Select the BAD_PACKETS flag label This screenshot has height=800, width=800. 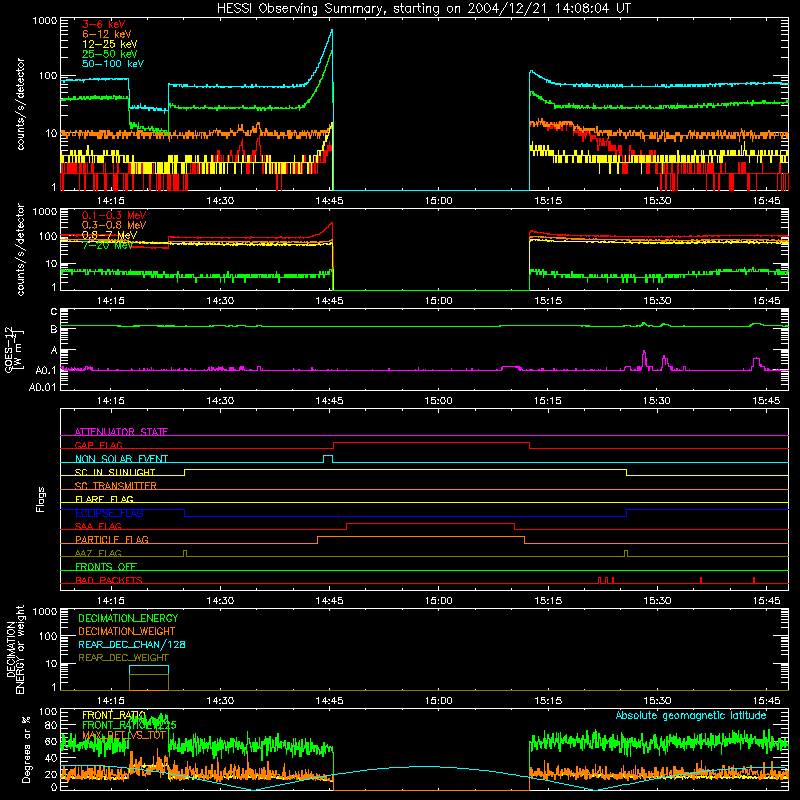point(109,580)
